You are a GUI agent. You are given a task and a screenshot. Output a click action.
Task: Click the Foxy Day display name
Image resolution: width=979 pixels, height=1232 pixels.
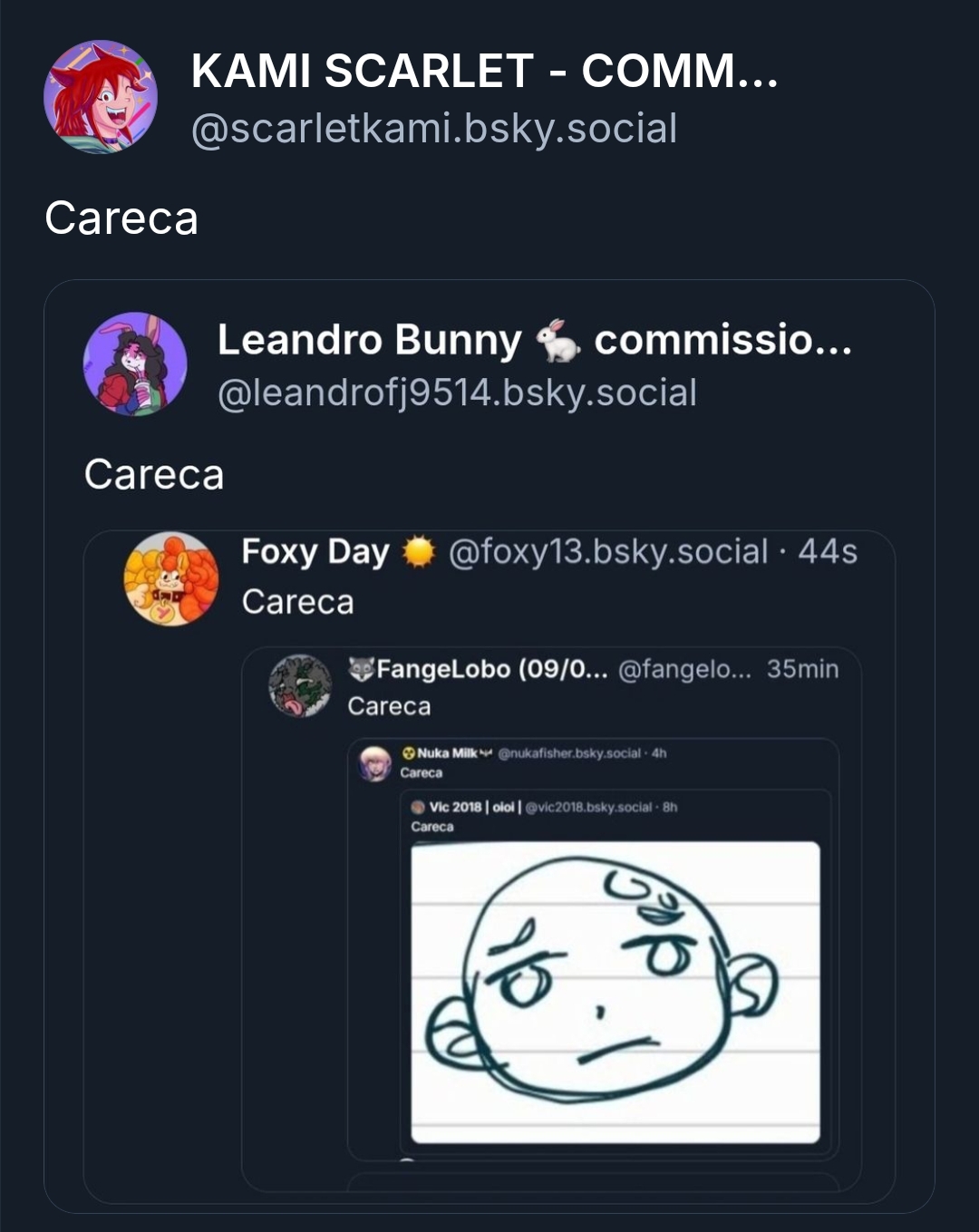(x=315, y=551)
